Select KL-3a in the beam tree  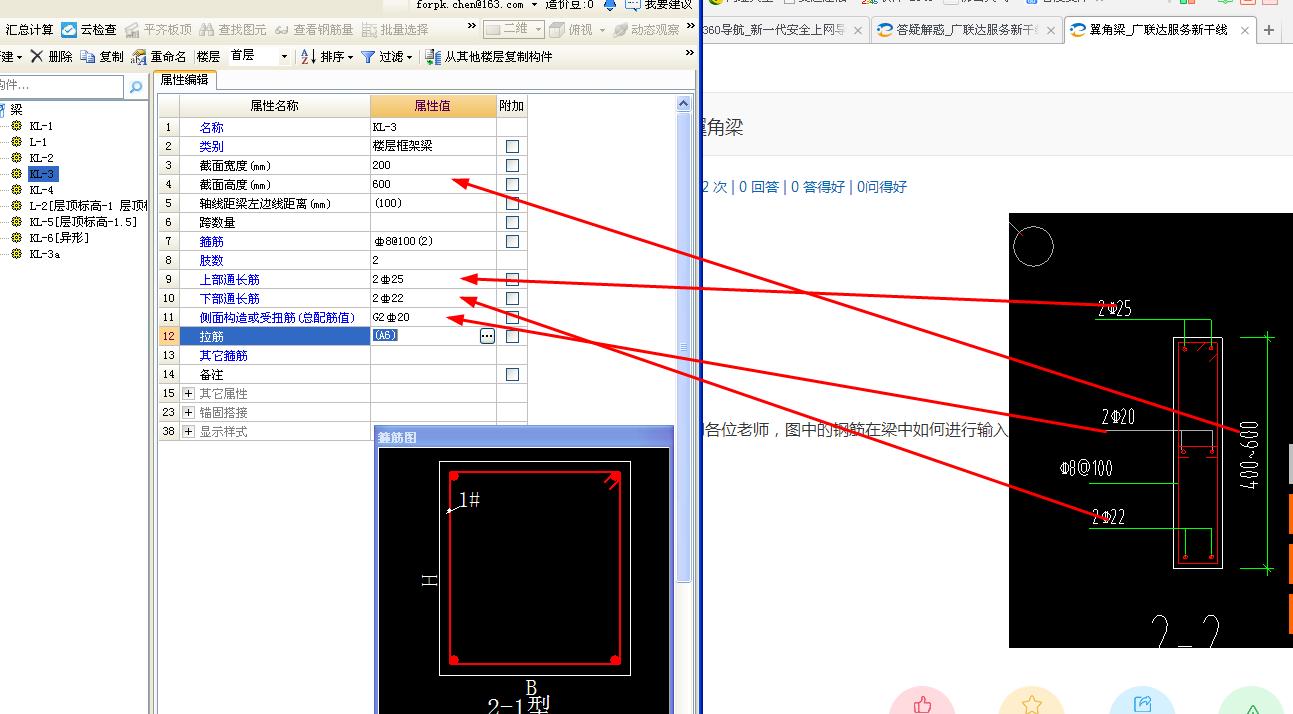pyautogui.click(x=44, y=254)
